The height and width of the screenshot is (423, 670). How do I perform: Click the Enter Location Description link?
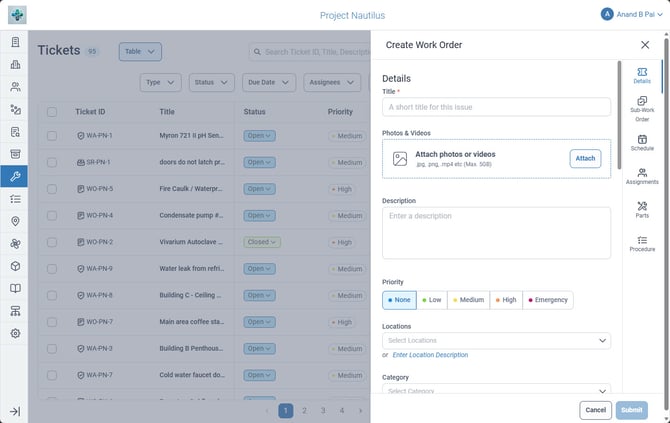[x=430, y=355]
